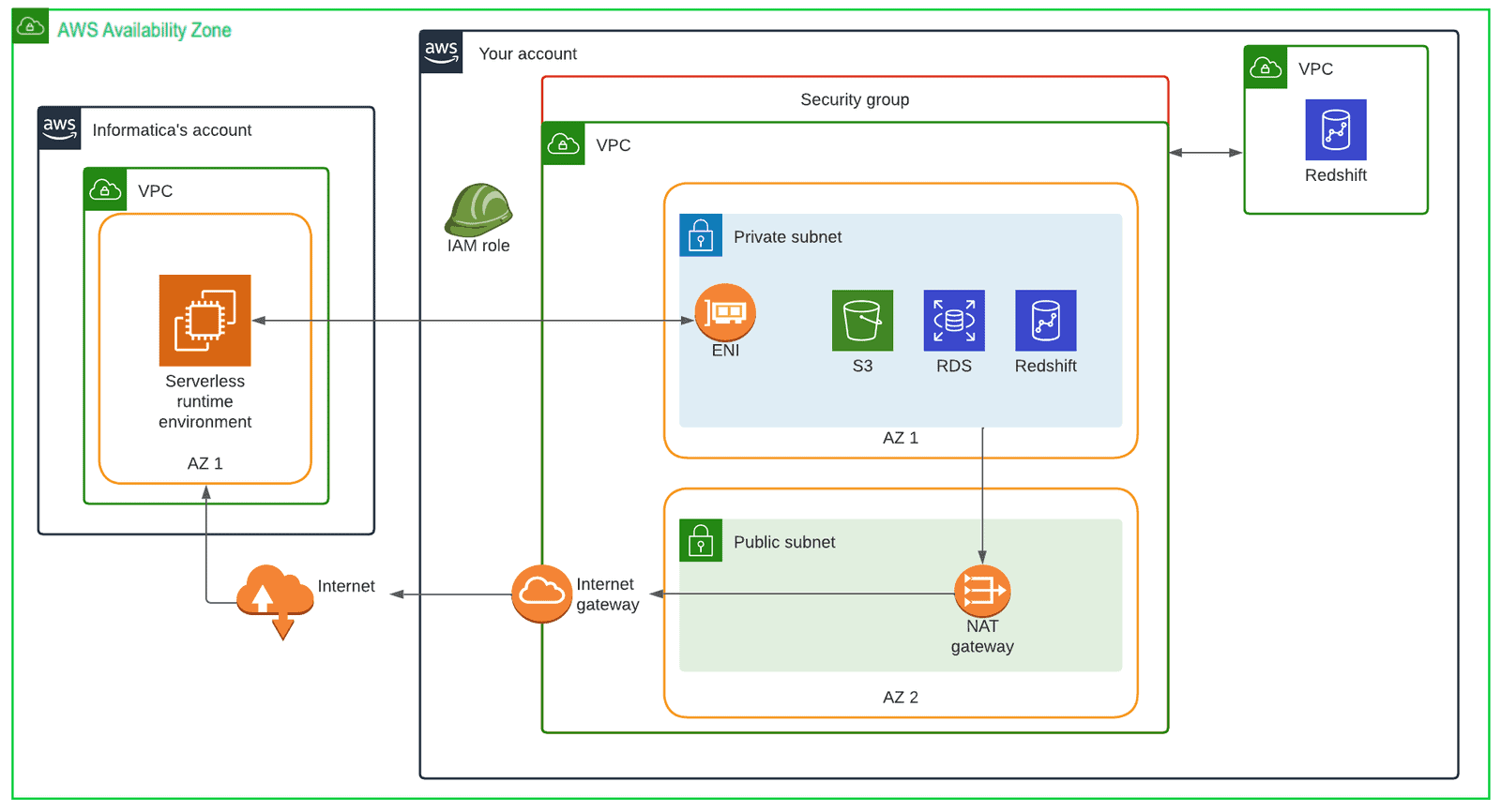Select the 'AWS Availability Zone' title text
This screenshot has height=812, width=1501.
click(x=144, y=30)
